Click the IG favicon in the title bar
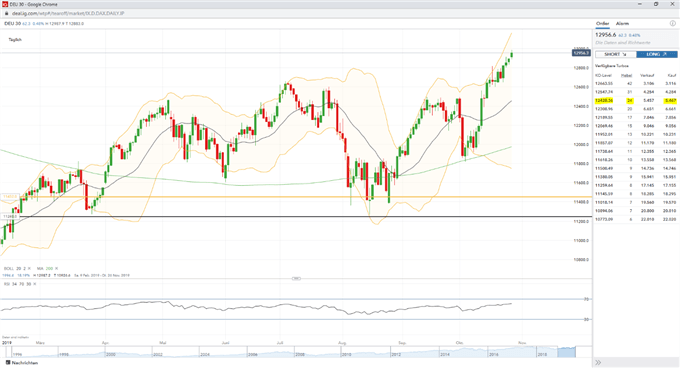The image size is (680, 368). click(x=5, y=4)
